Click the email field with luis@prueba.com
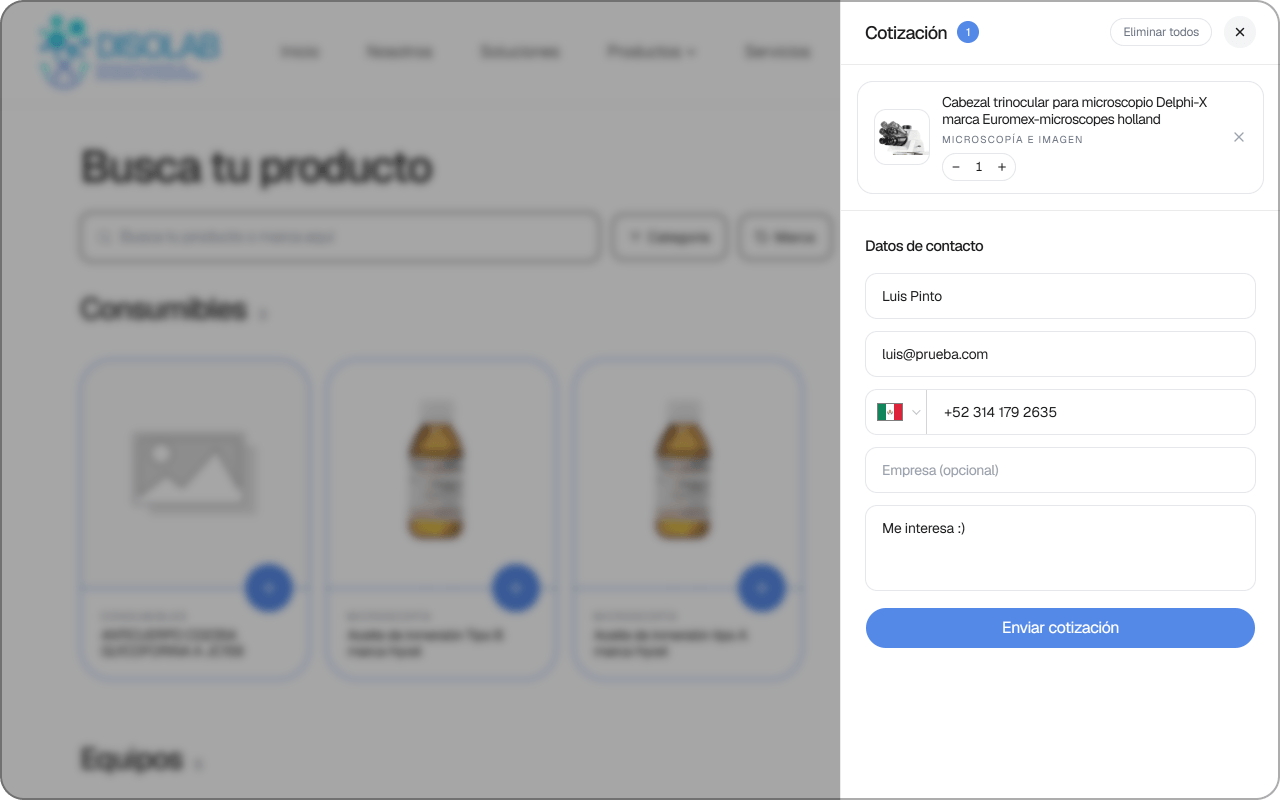 (1060, 354)
